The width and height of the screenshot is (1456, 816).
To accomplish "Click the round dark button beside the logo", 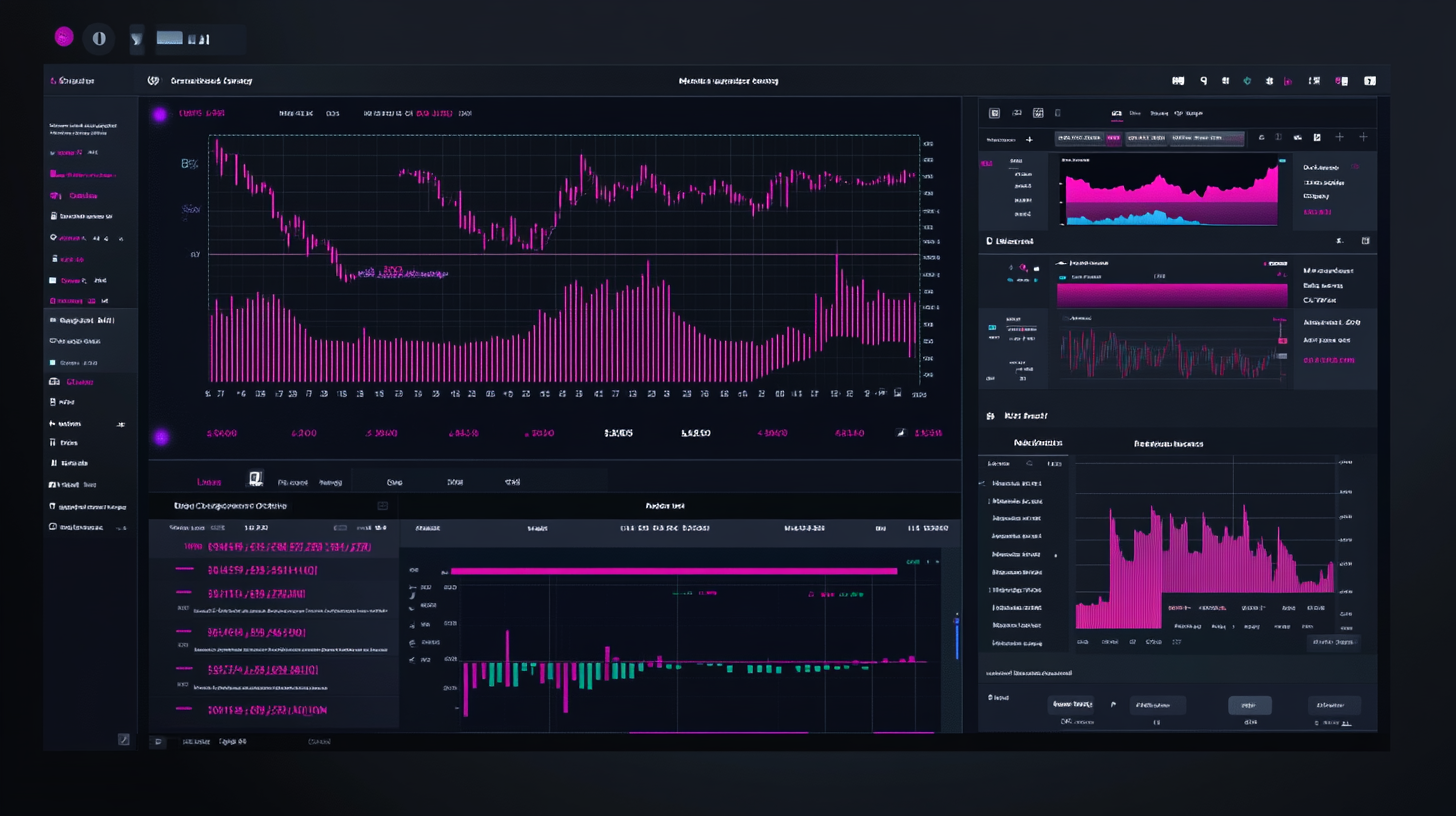I will [98, 38].
